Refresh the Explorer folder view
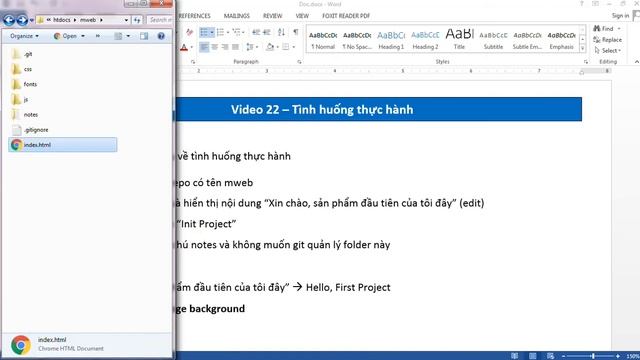The height and width of the screenshot is (360, 640). point(137,20)
